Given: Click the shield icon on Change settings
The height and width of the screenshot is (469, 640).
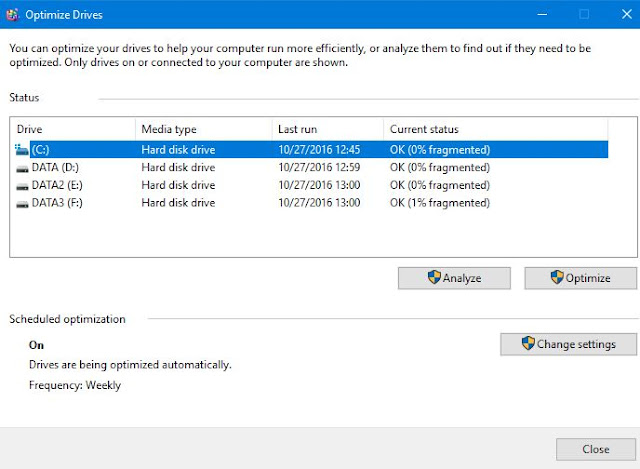Looking at the screenshot, I should 528,343.
